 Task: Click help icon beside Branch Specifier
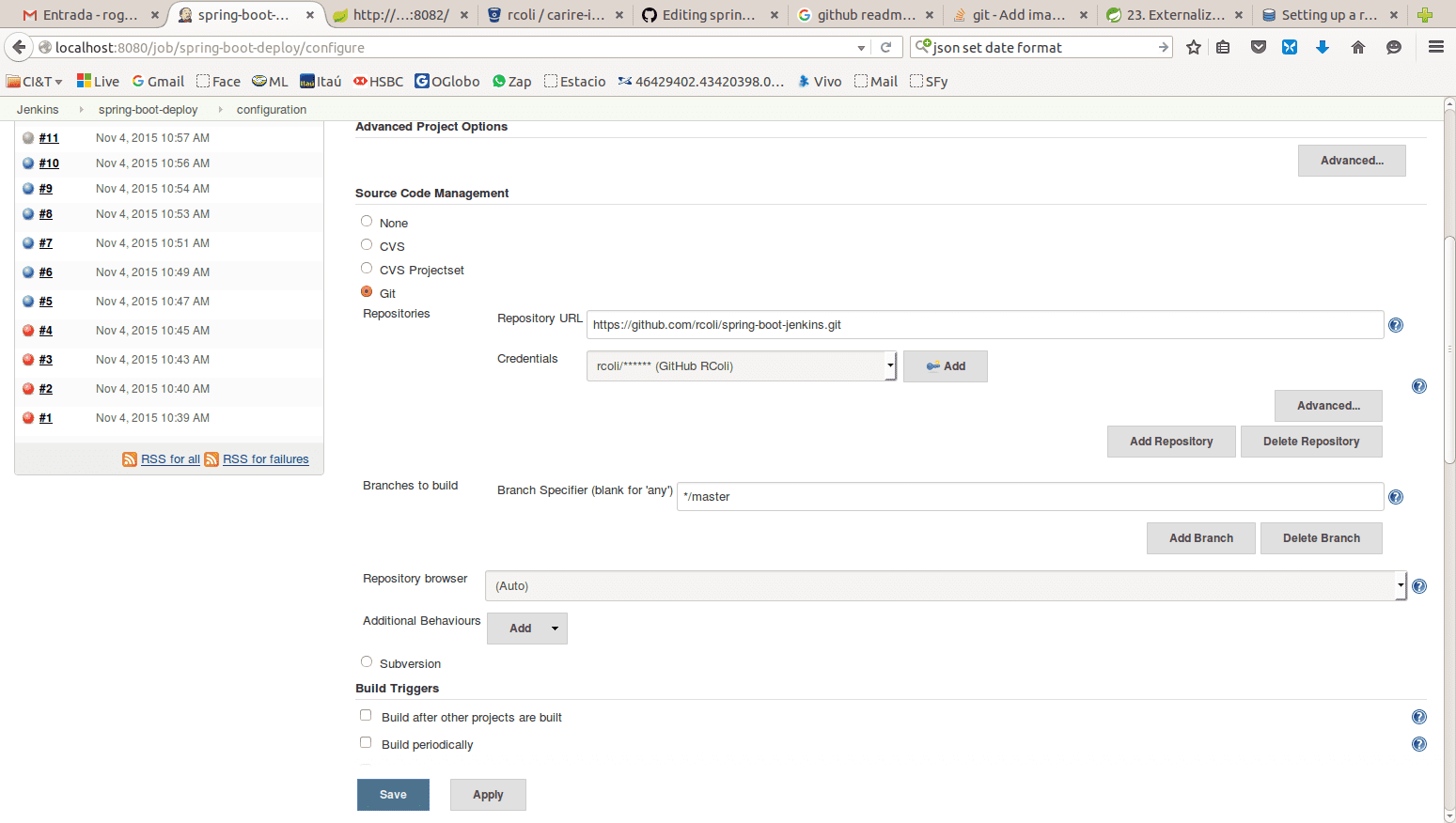[1396, 497]
